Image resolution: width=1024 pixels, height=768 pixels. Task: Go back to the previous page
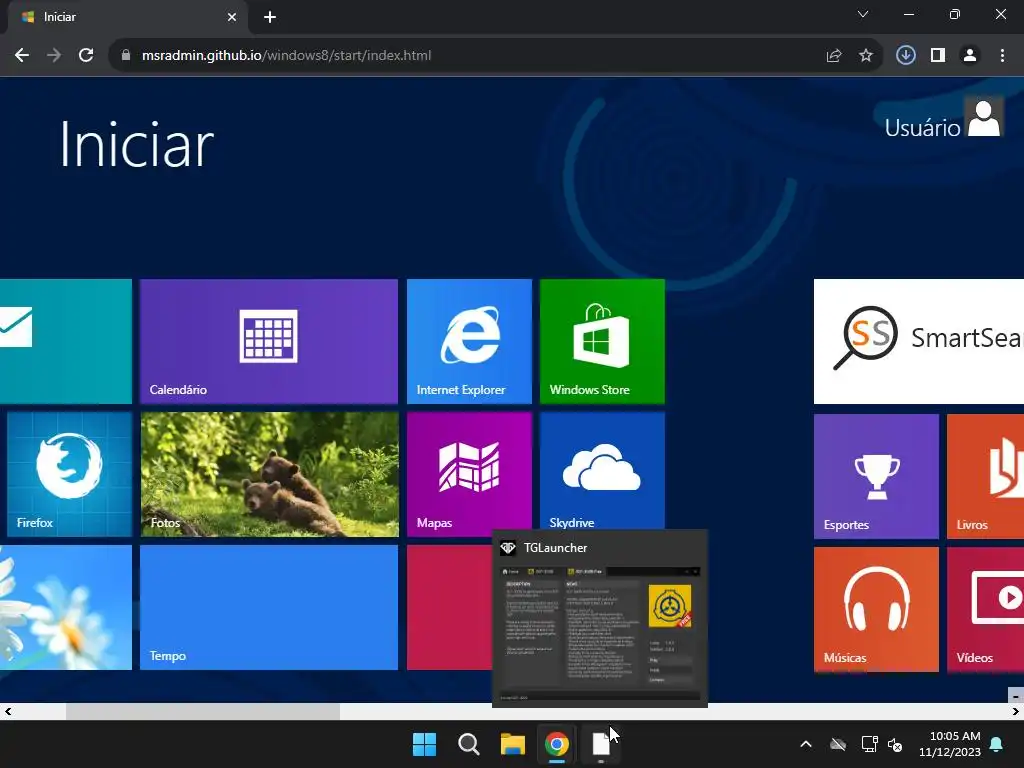tap(22, 56)
